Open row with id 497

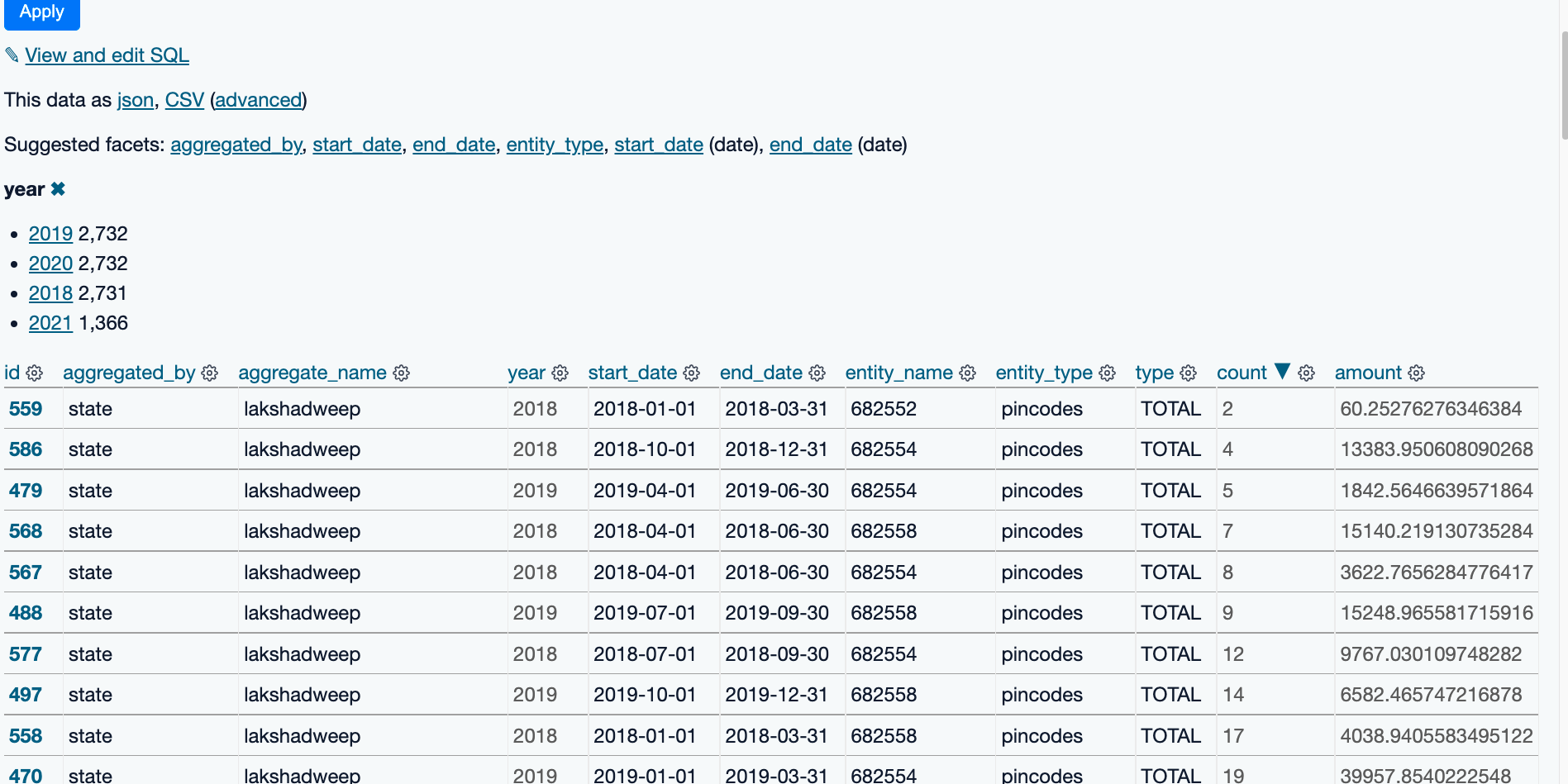tap(26, 695)
